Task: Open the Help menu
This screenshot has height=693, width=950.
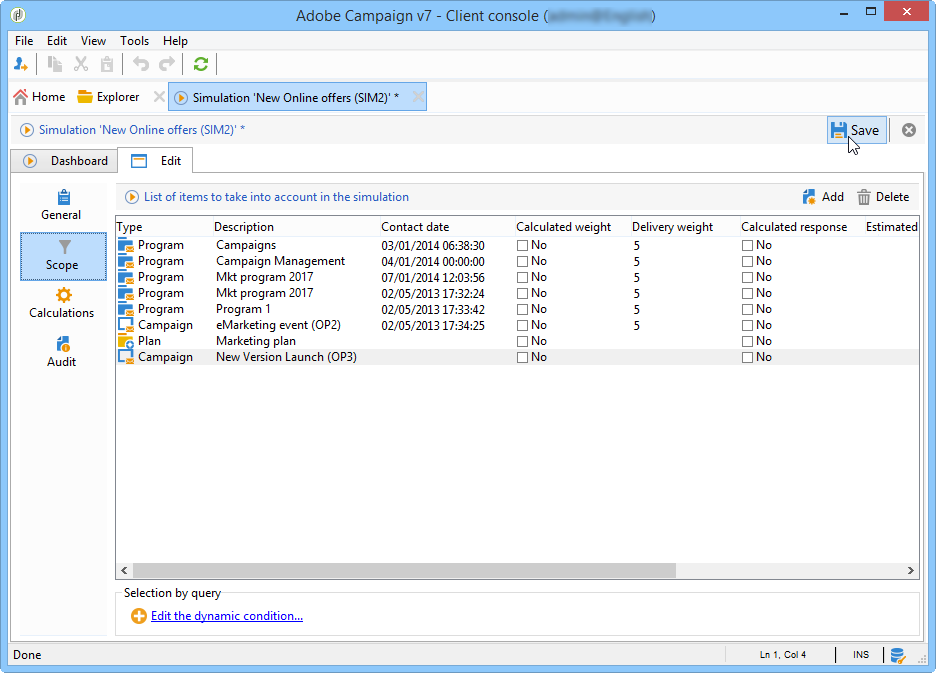Action: (x=175, y=41)
